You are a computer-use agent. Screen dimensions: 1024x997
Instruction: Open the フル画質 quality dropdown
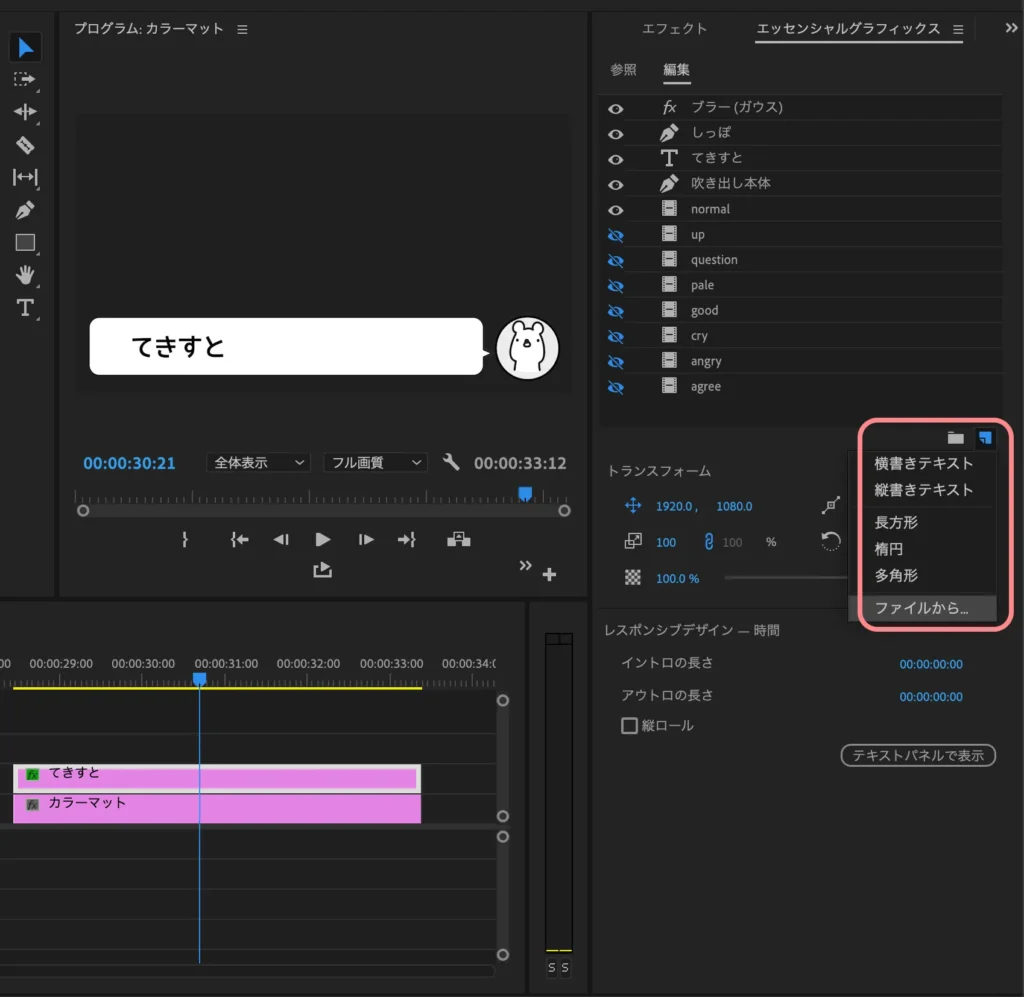pyautogui.click(x=375, y=463)
